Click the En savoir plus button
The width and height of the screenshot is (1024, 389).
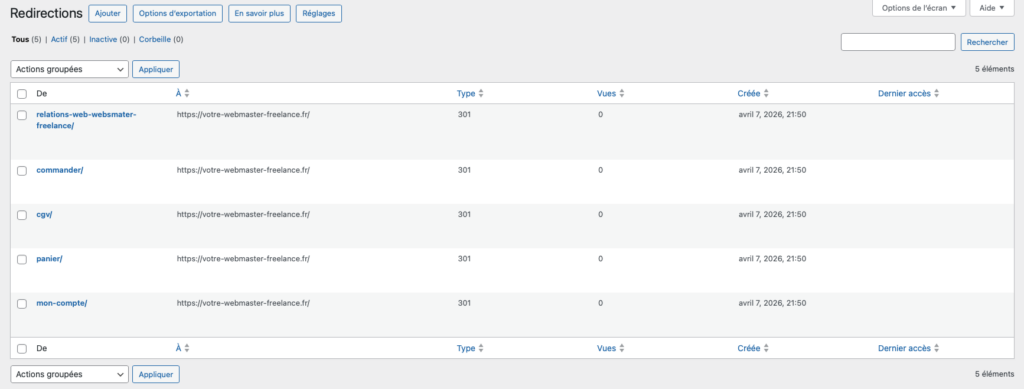pos(259,13)
